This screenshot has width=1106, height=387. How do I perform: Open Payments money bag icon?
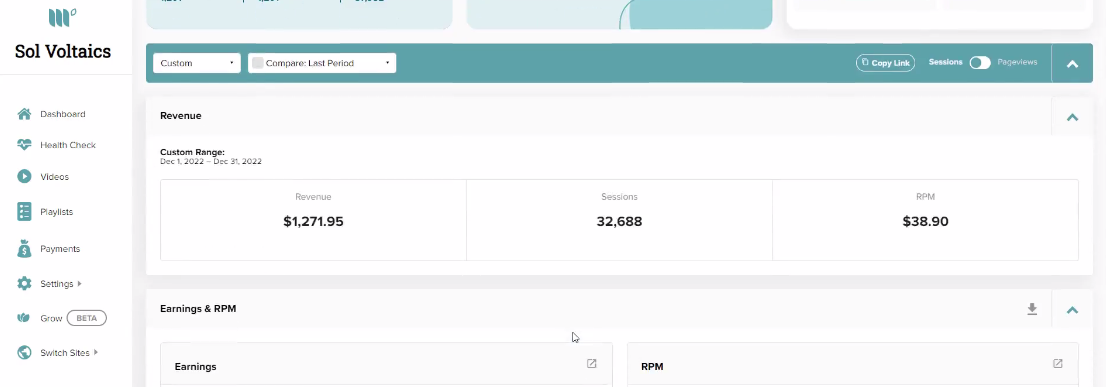tap(24, 249)
